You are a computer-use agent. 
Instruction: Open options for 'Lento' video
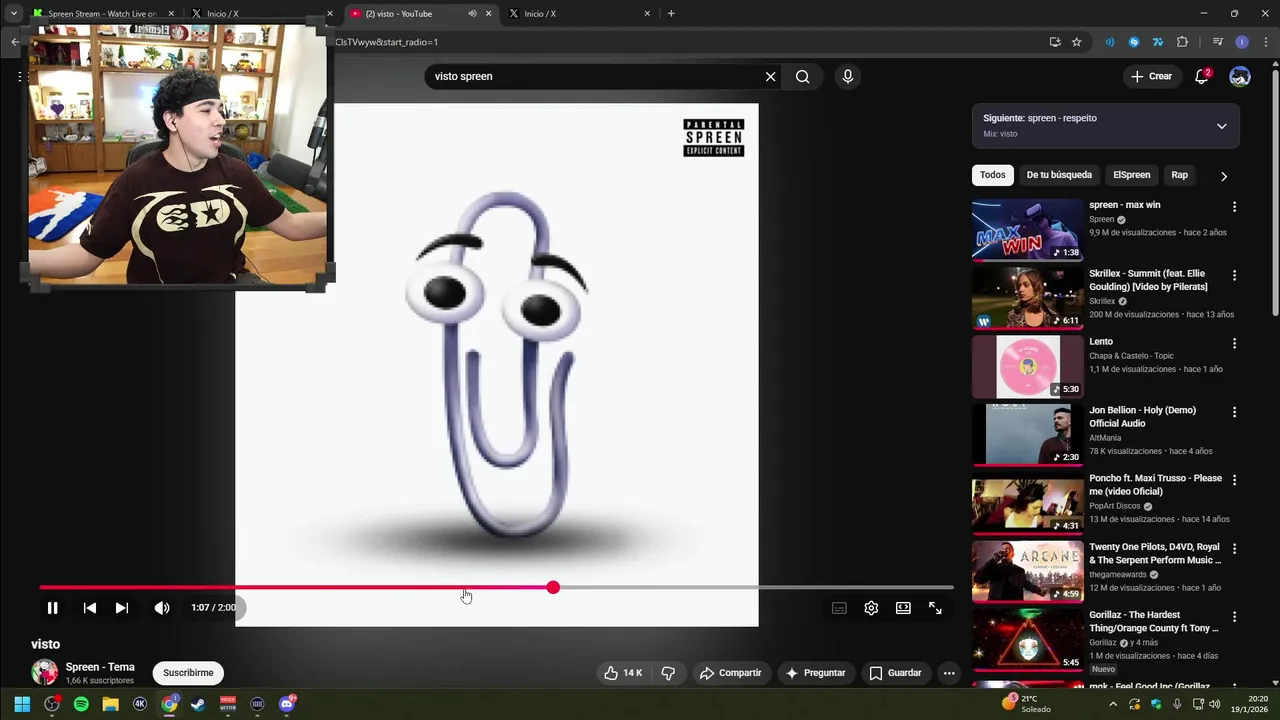(x=1234, y=343)
